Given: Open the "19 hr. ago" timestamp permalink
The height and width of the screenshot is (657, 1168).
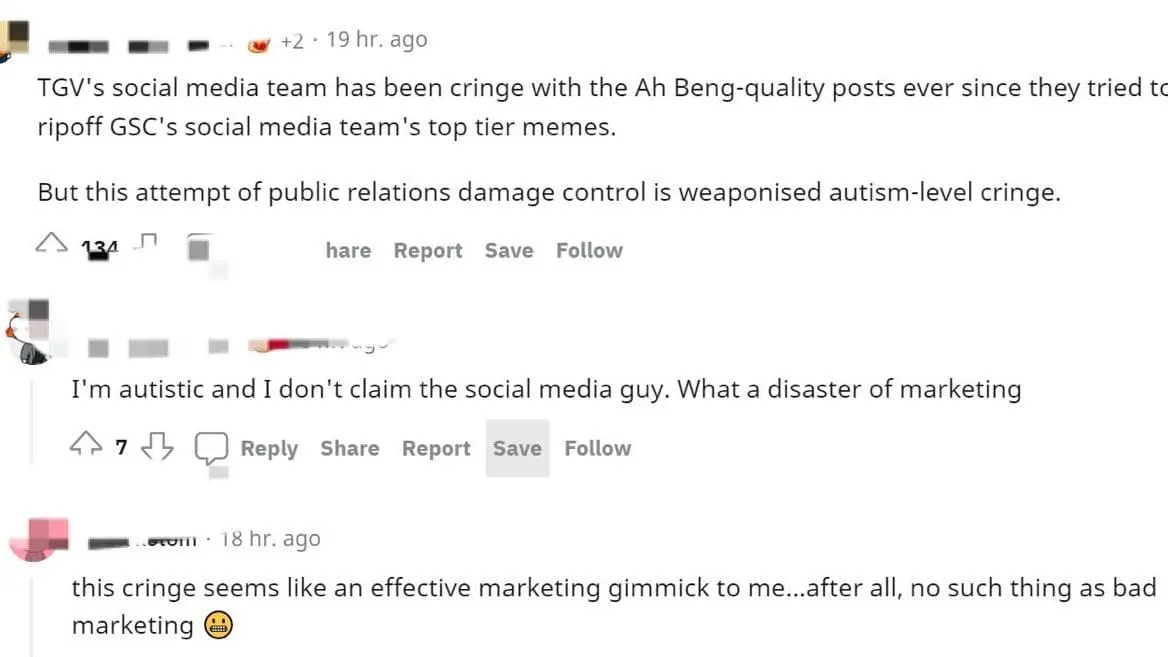Looking at the screenshot, I should coord(377,40).
